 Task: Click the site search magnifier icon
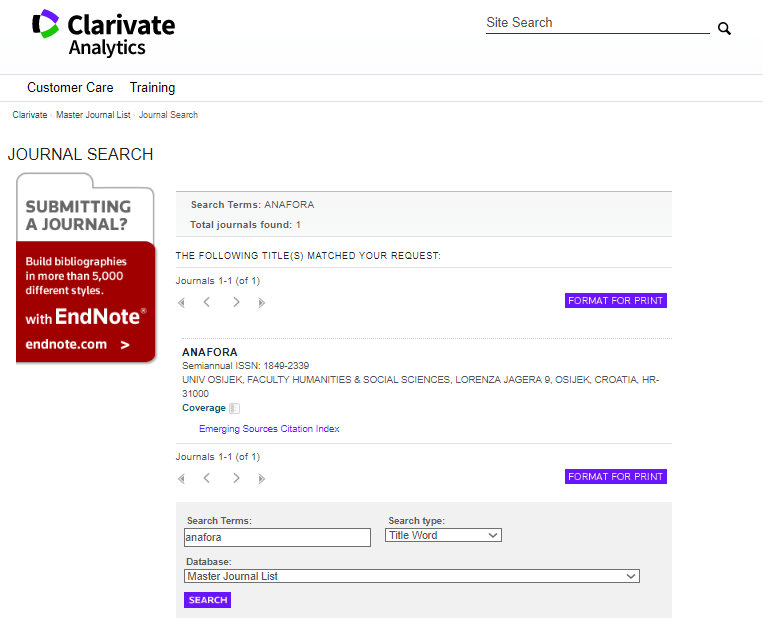(724, 29)
